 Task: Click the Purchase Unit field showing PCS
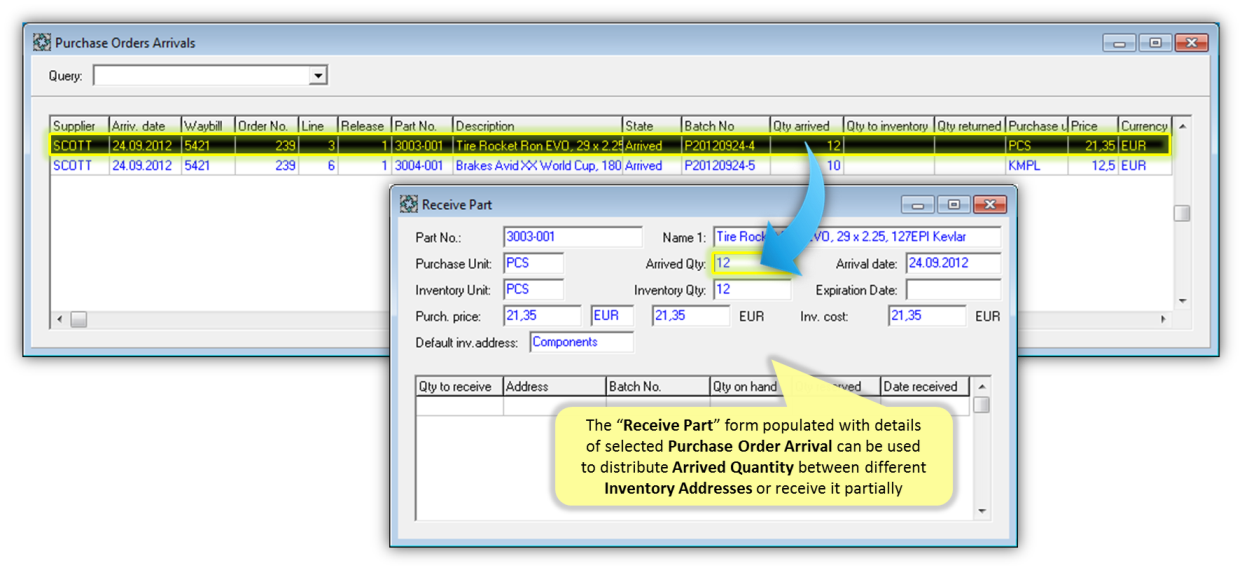(x=533, y=264)
